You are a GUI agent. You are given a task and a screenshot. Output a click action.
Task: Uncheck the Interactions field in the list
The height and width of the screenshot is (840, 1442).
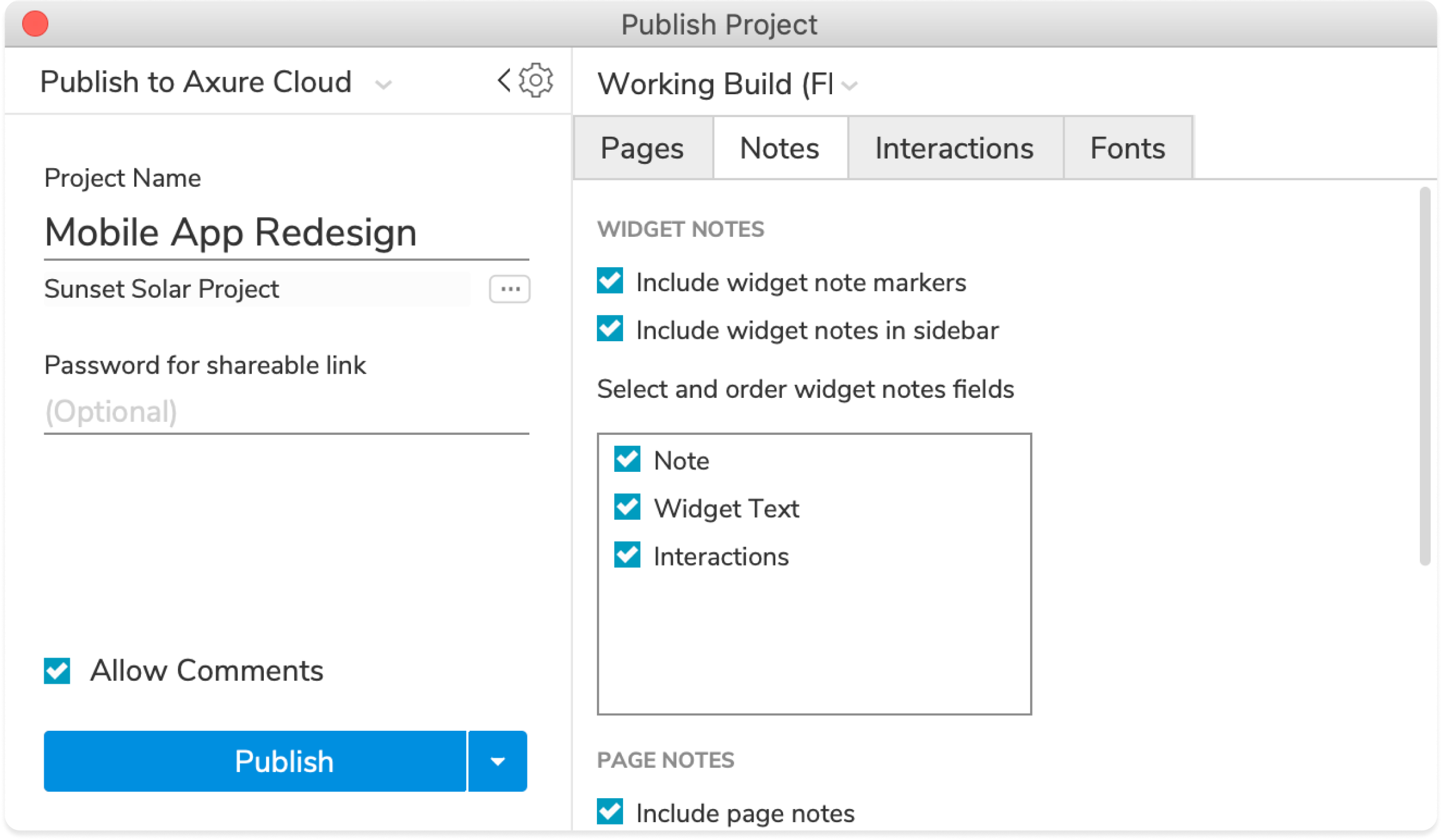tap(627, 555)
